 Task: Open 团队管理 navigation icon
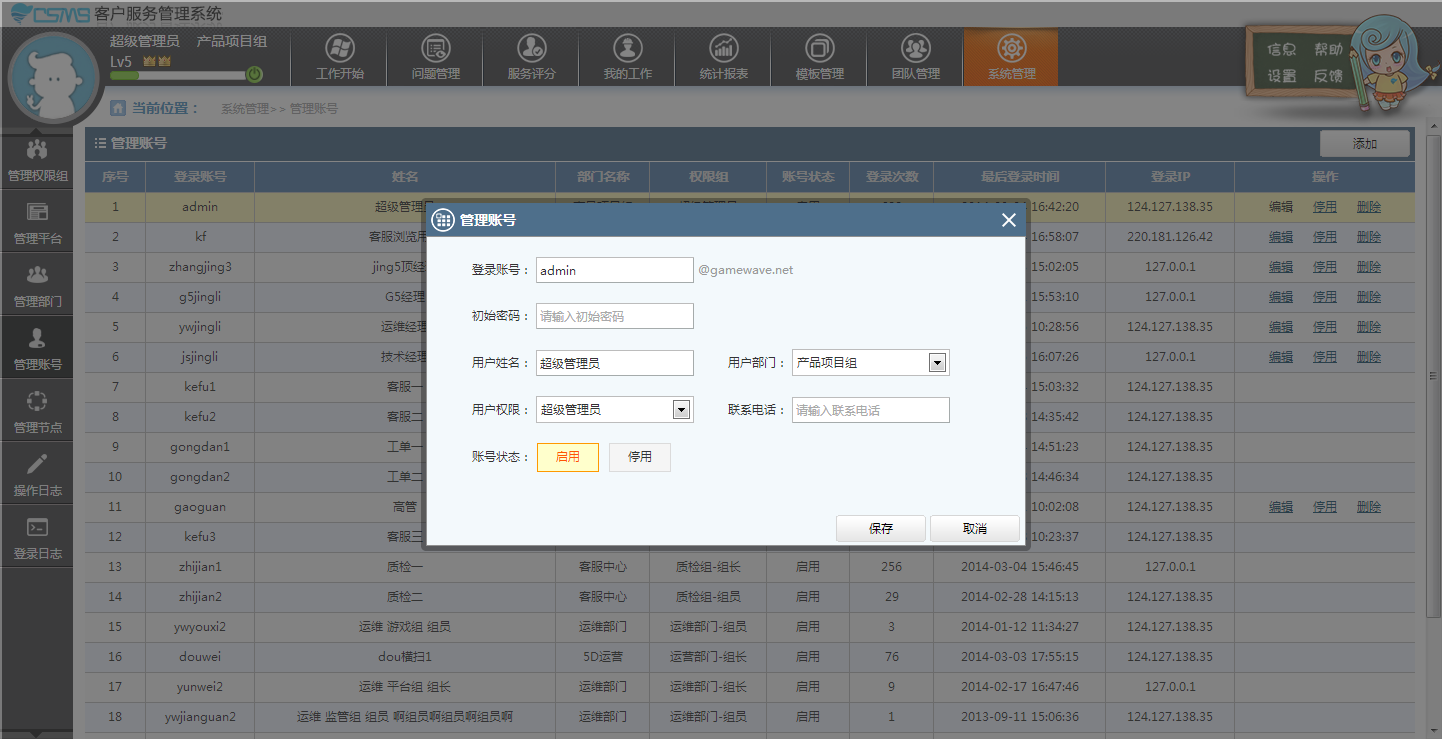[x=915, y=58]
